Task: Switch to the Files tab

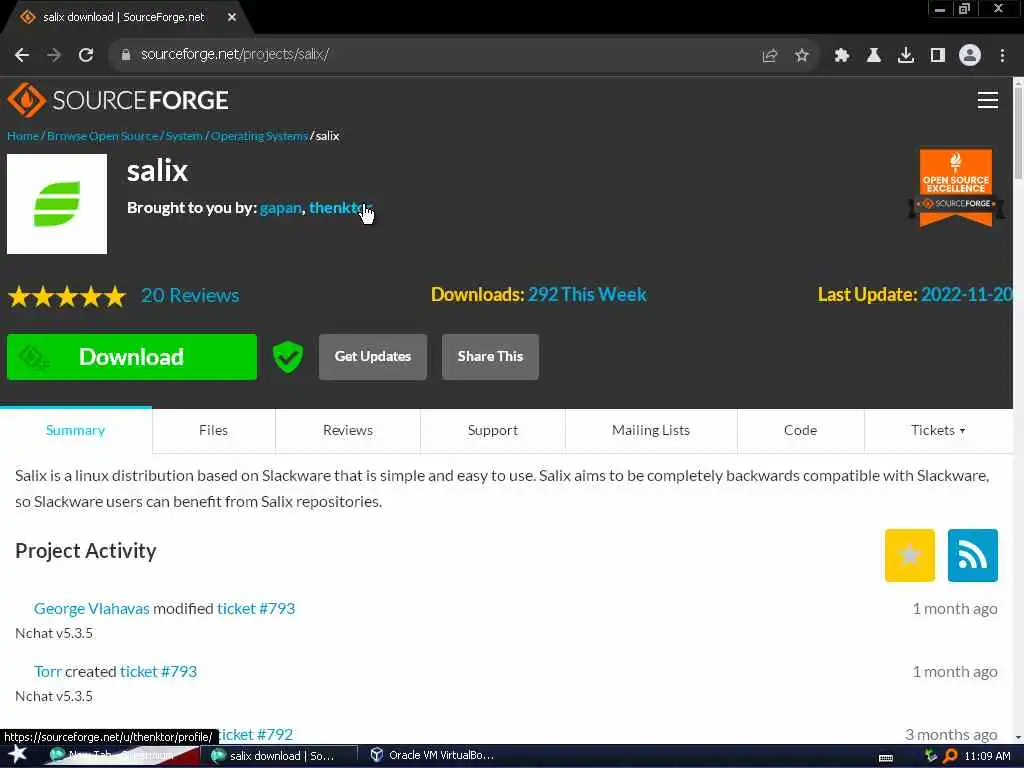Action: pos(214,430)
